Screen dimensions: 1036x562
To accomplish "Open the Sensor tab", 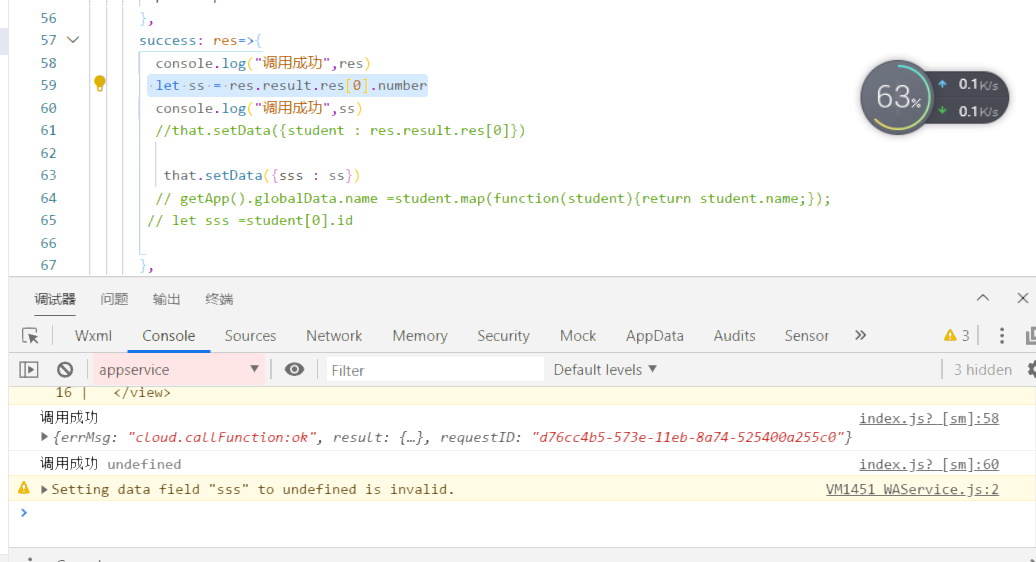I will coord(806,336).
